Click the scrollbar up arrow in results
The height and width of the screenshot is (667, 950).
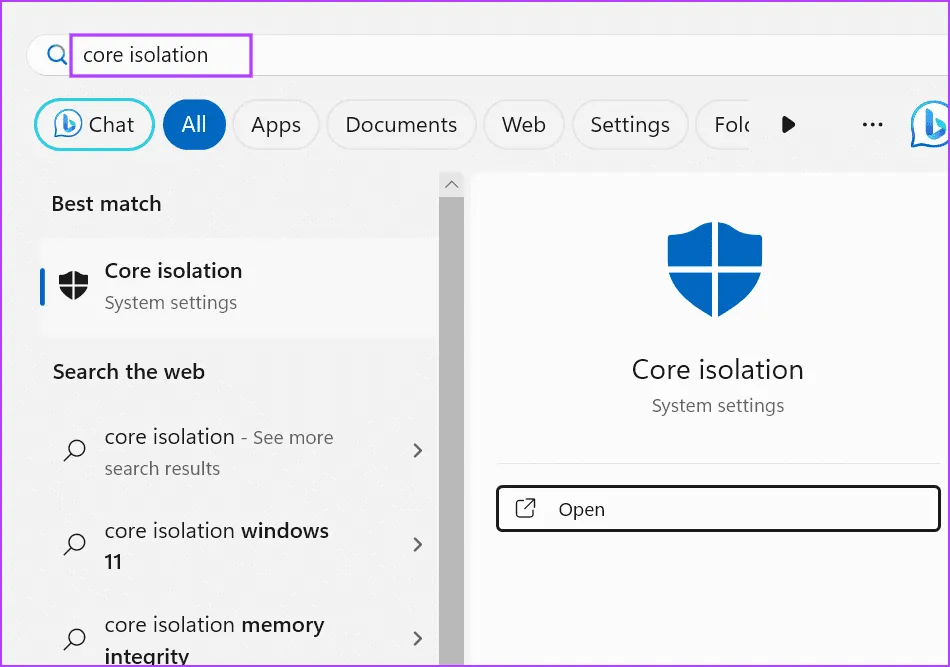(451, 185)
